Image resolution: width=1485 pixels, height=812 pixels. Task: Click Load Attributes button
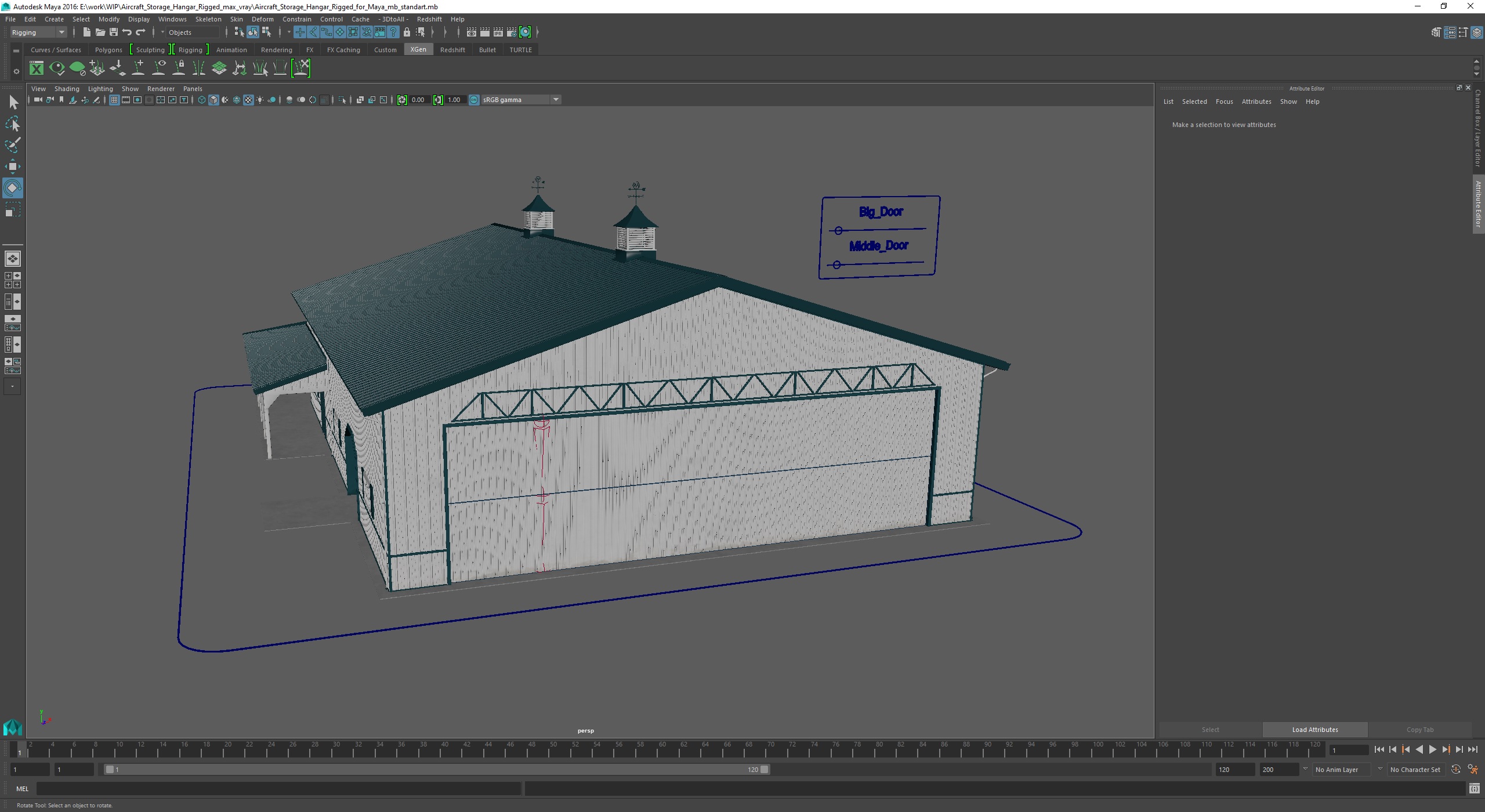pyautogui.click(x=1314, y=729)
